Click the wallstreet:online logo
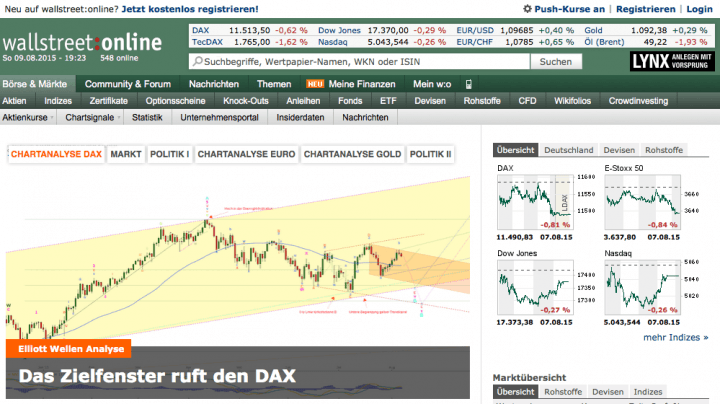Viewport: 720px width, 404px height. tap(82, 42)
